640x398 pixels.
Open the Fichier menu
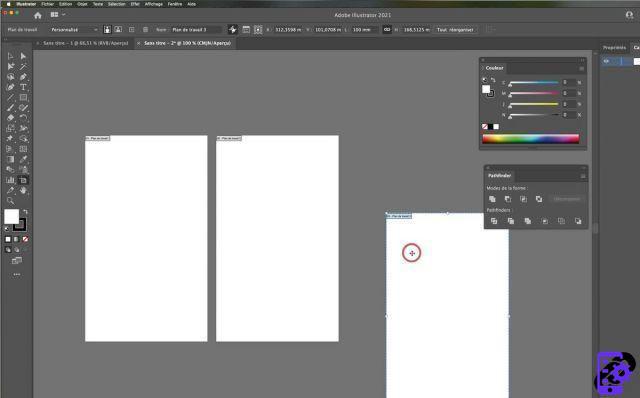pyautogui.click(x=48, y=4)
